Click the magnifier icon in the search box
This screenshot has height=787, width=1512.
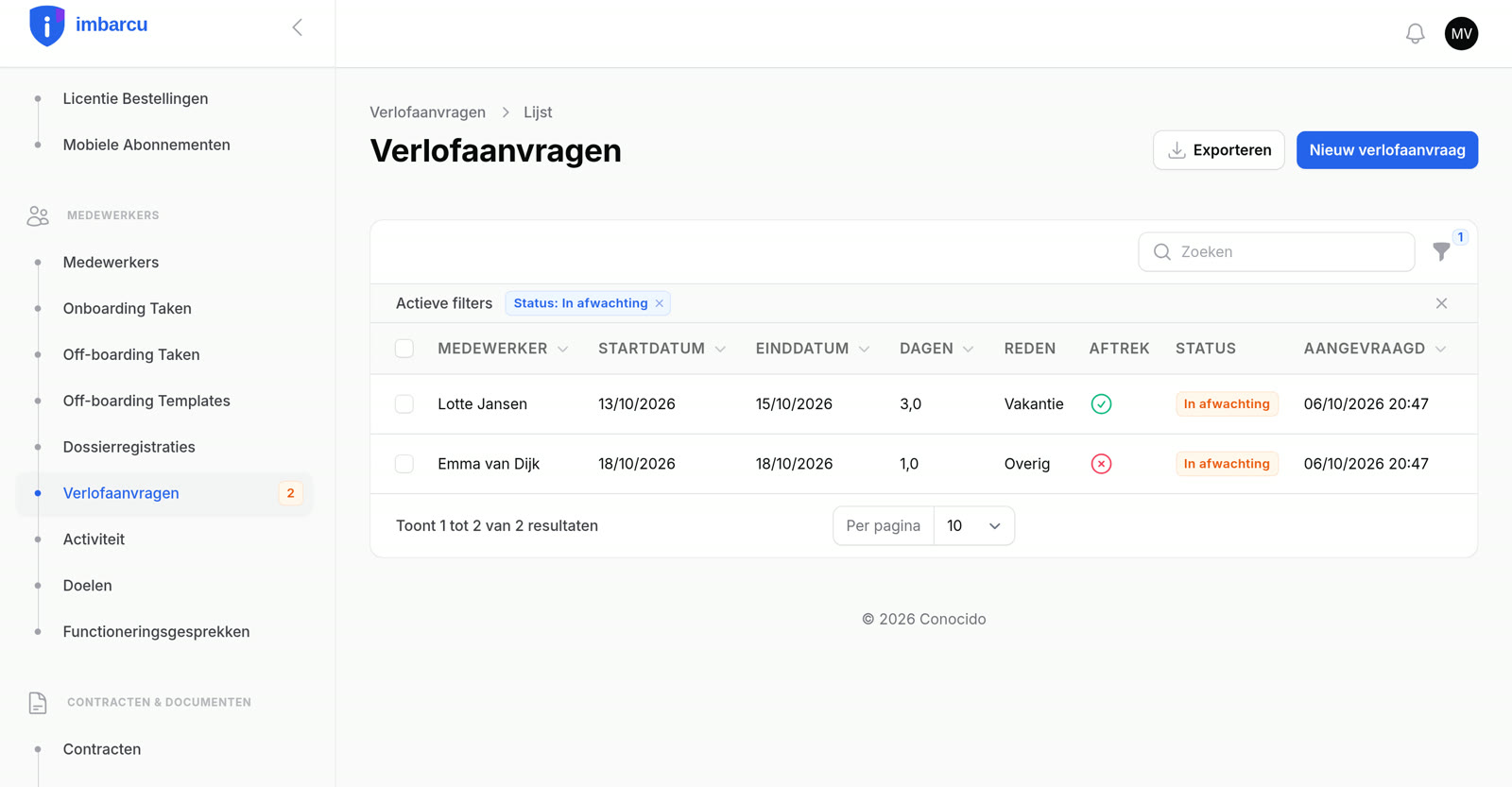[x=1162, y=252]
